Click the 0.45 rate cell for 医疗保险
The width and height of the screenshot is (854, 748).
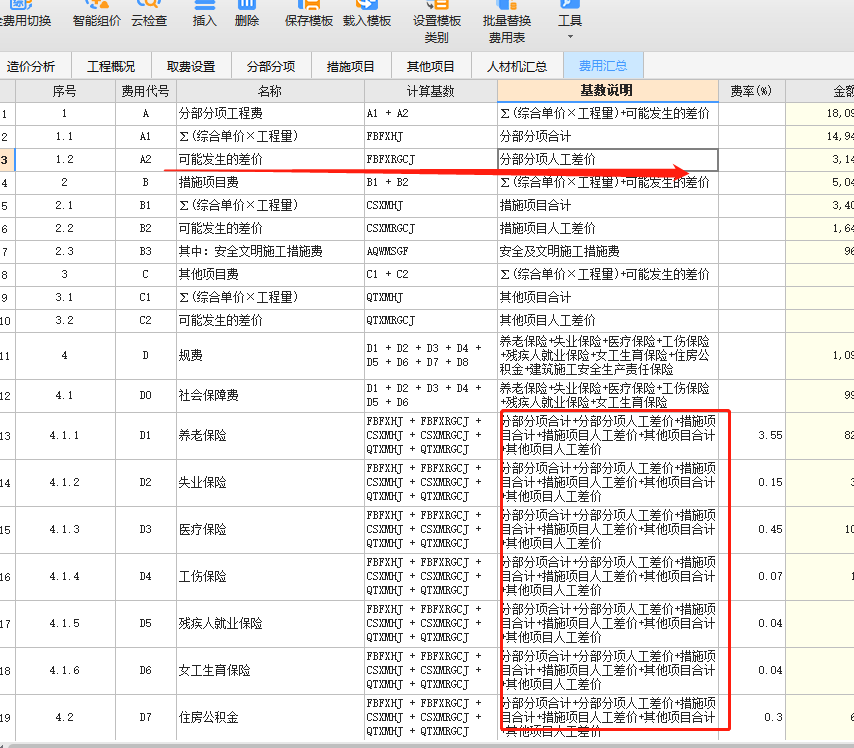click(x=752, y=530)
